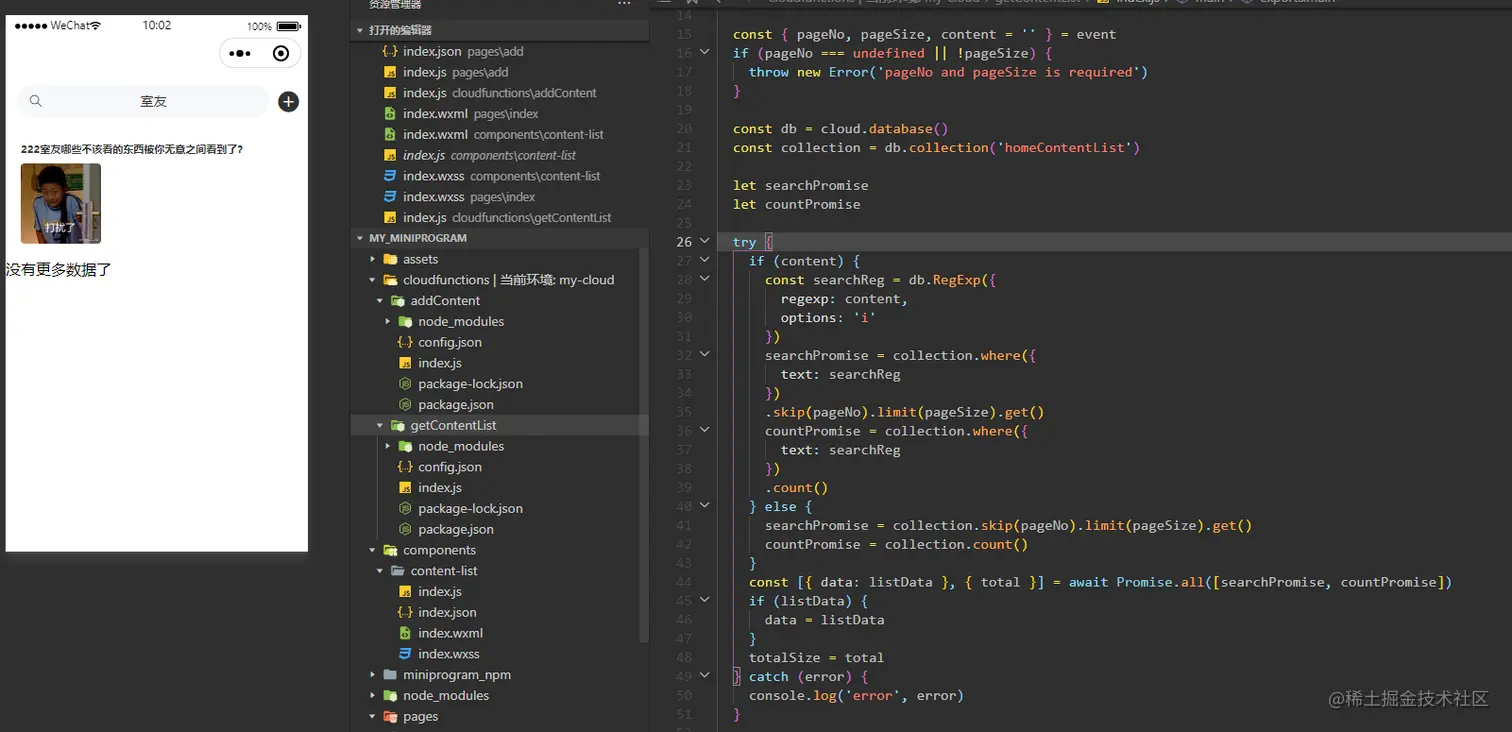Click the simulator search field showing 室友
Screen dimensions: 1512x732
143,101
